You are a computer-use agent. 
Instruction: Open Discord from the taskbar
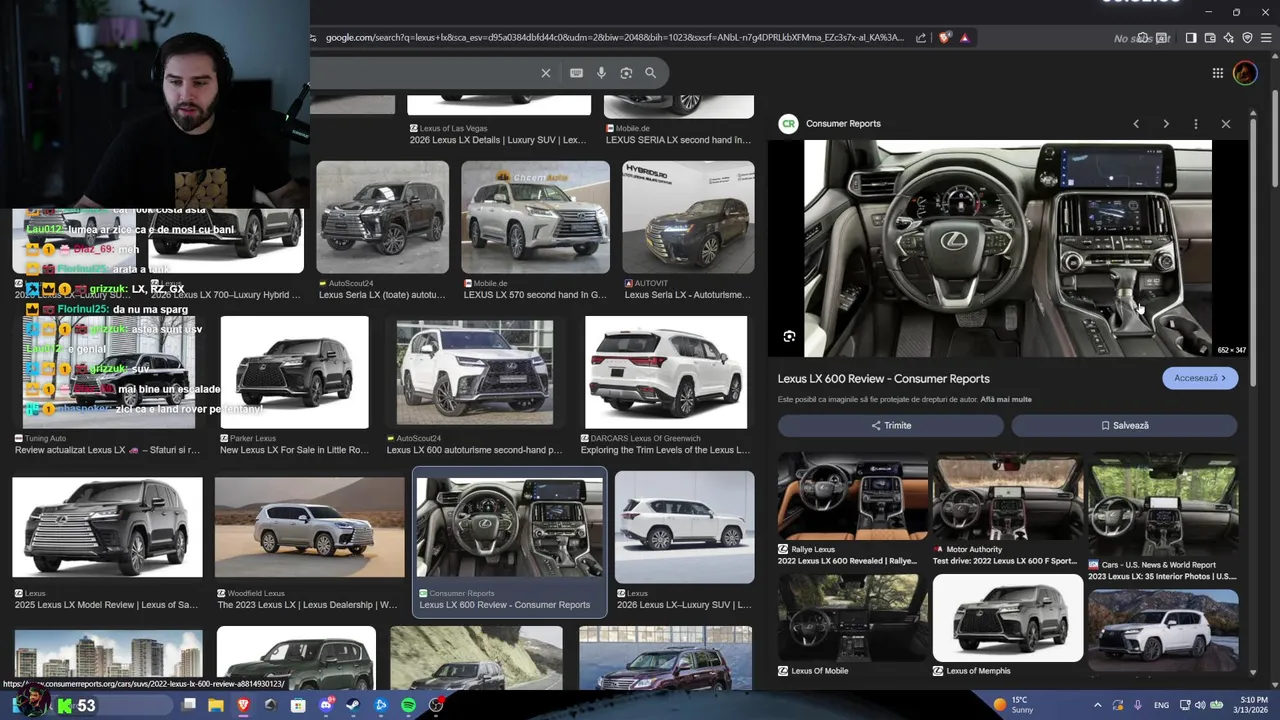tap(326, 706)
